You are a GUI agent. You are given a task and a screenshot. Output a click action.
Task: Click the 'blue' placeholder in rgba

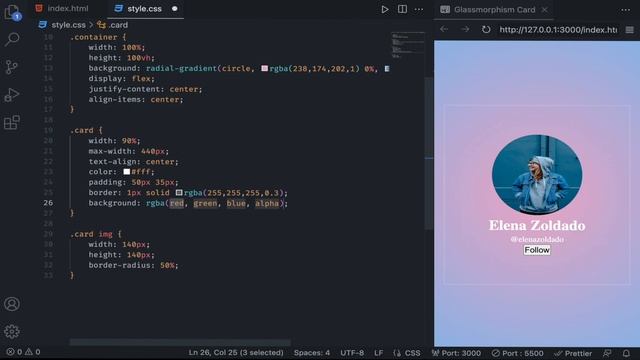click(x=236, y=203)
